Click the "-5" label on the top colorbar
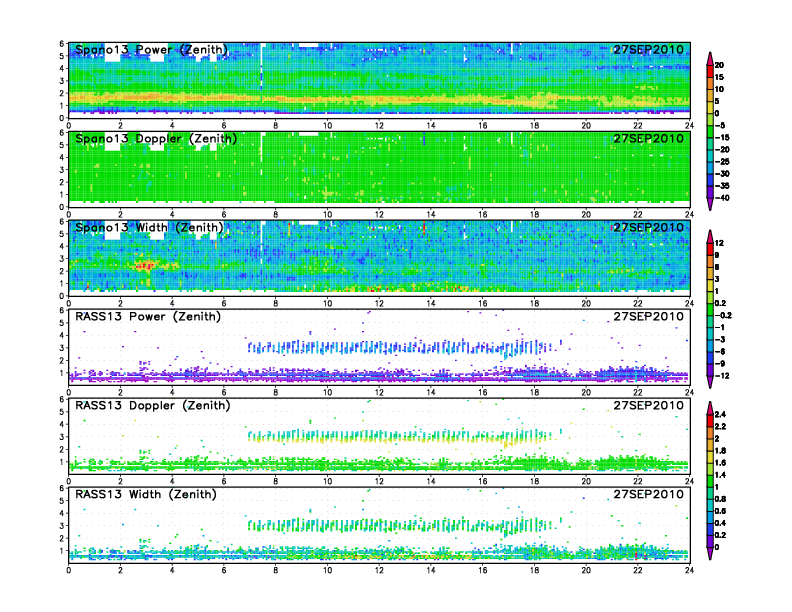Screen dimensions: 792x612 [721, 125]
